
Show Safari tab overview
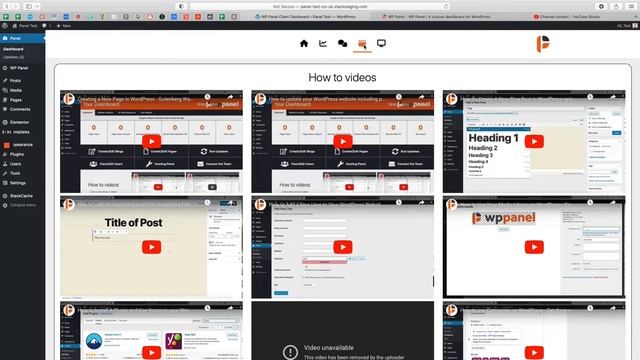(631, 7)
